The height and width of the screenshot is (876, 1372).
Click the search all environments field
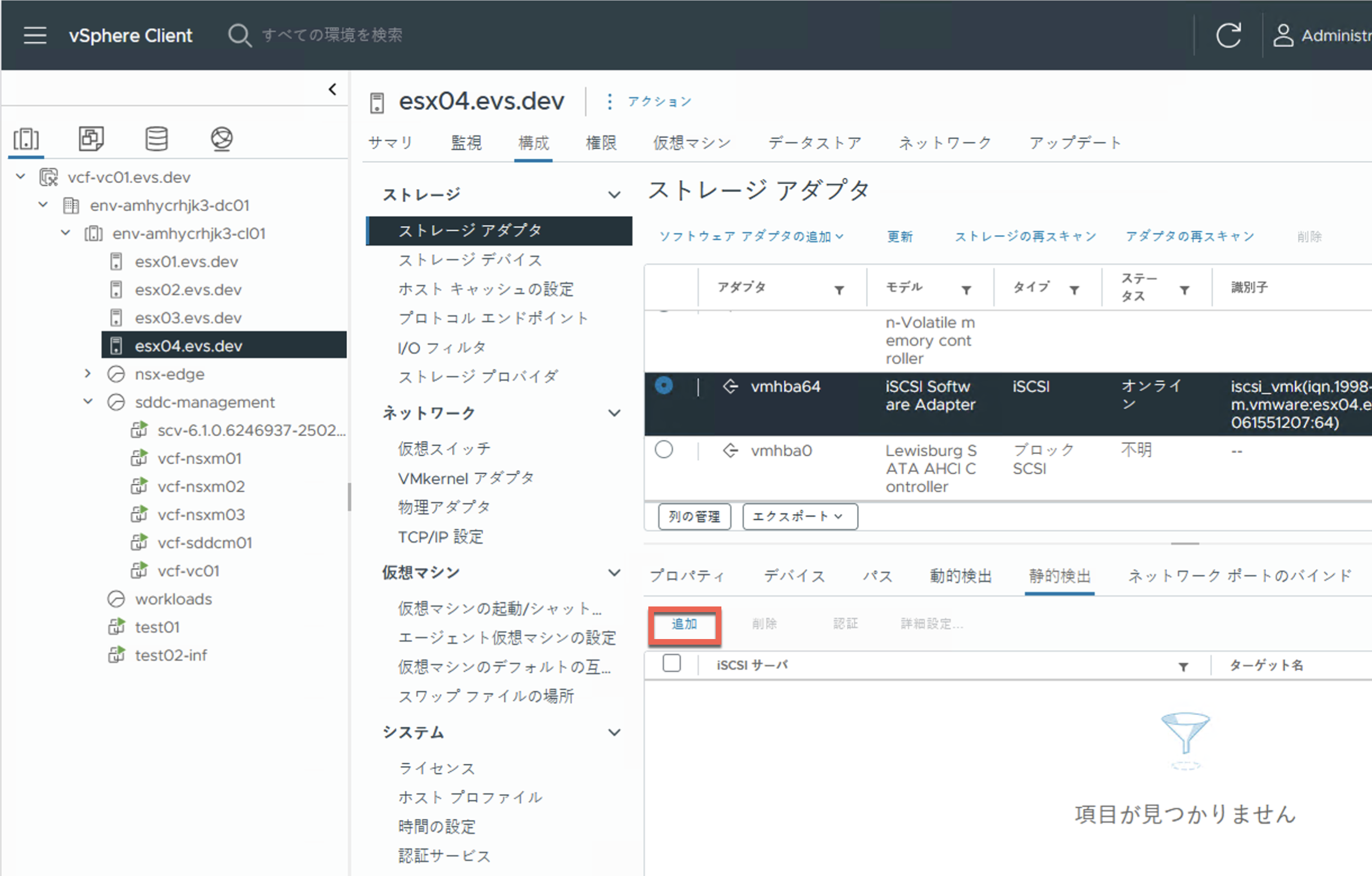coord(331,35)
